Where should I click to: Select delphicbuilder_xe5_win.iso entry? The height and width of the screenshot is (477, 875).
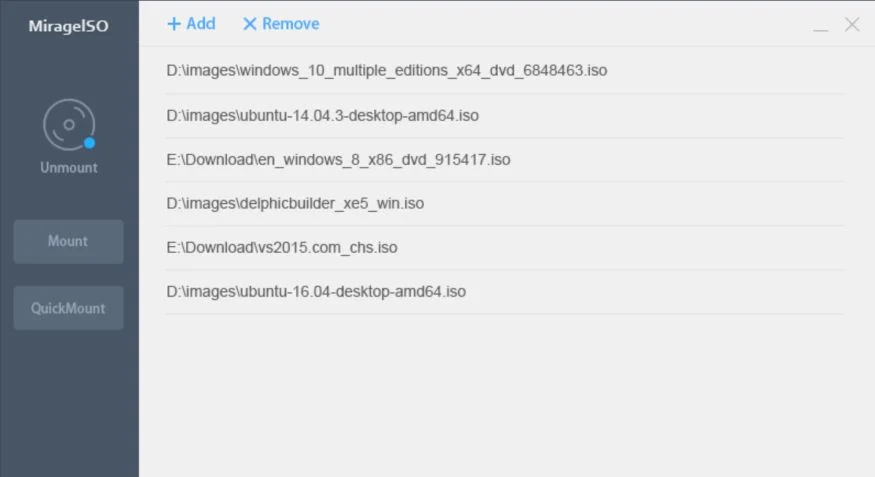(x=504, y=204)
